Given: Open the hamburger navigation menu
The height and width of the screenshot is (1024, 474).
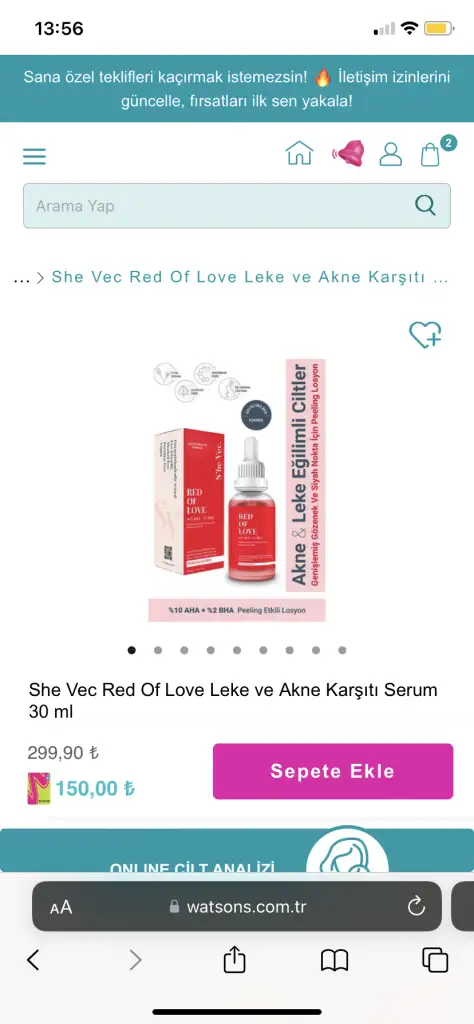Looking at the screenshot, I should click(35, 156).
